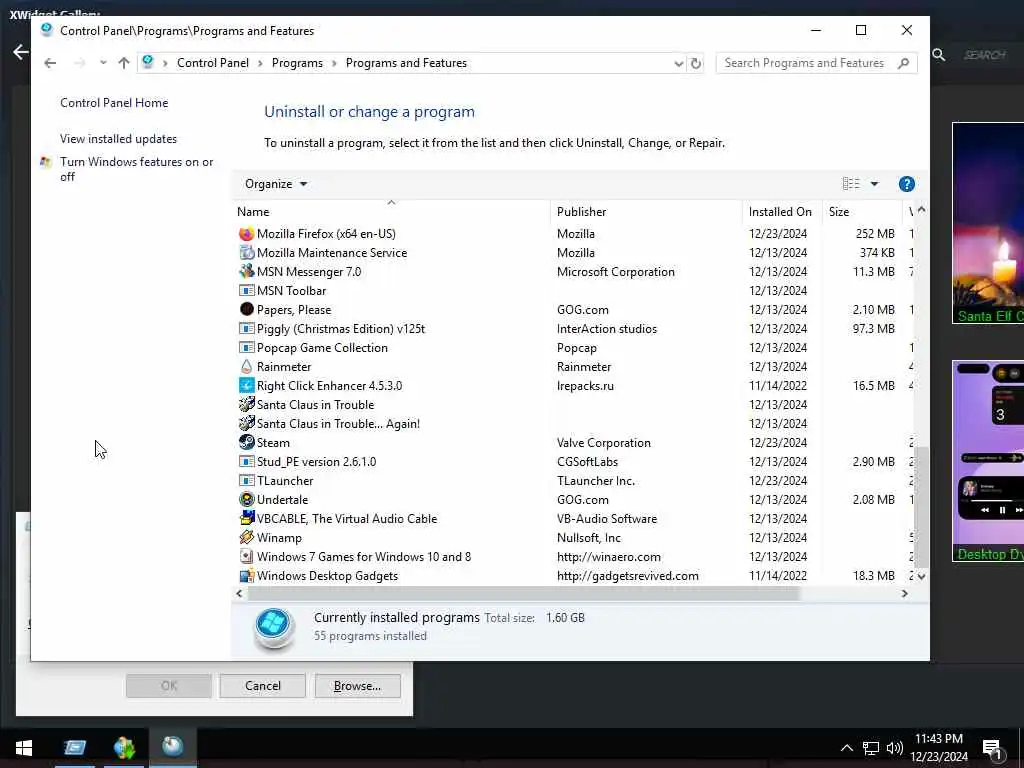
Task: Sort list by Name column header
Action: [391, 212]
